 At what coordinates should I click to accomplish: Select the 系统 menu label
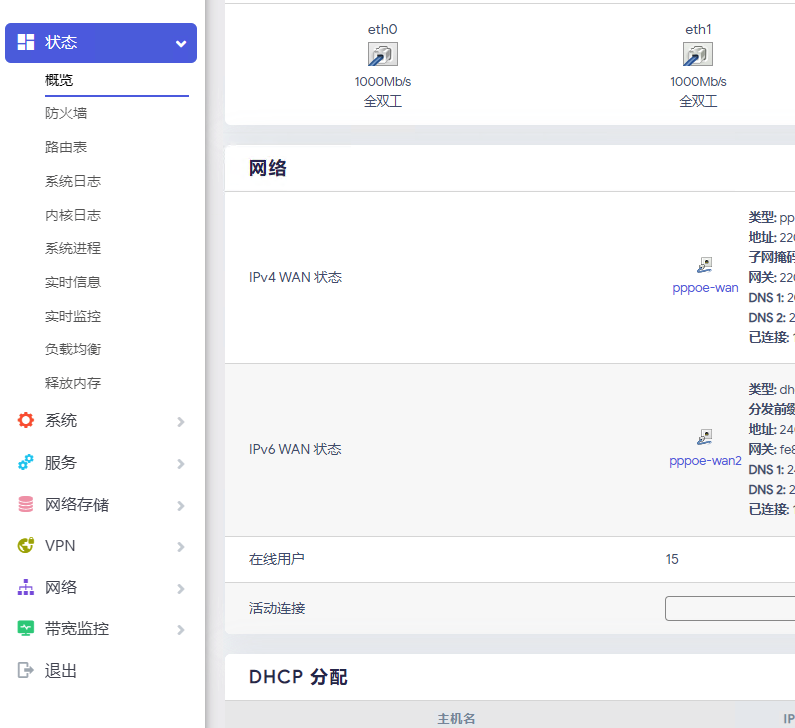[x=61, y=420]
